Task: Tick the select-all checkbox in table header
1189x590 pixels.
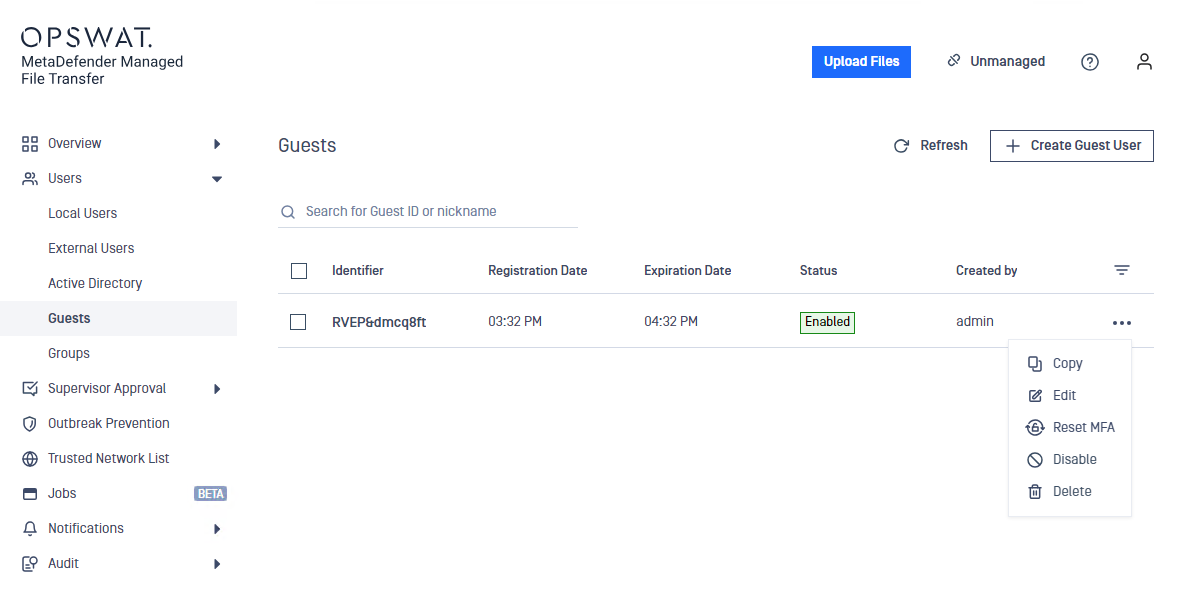Action: point(299,271)
